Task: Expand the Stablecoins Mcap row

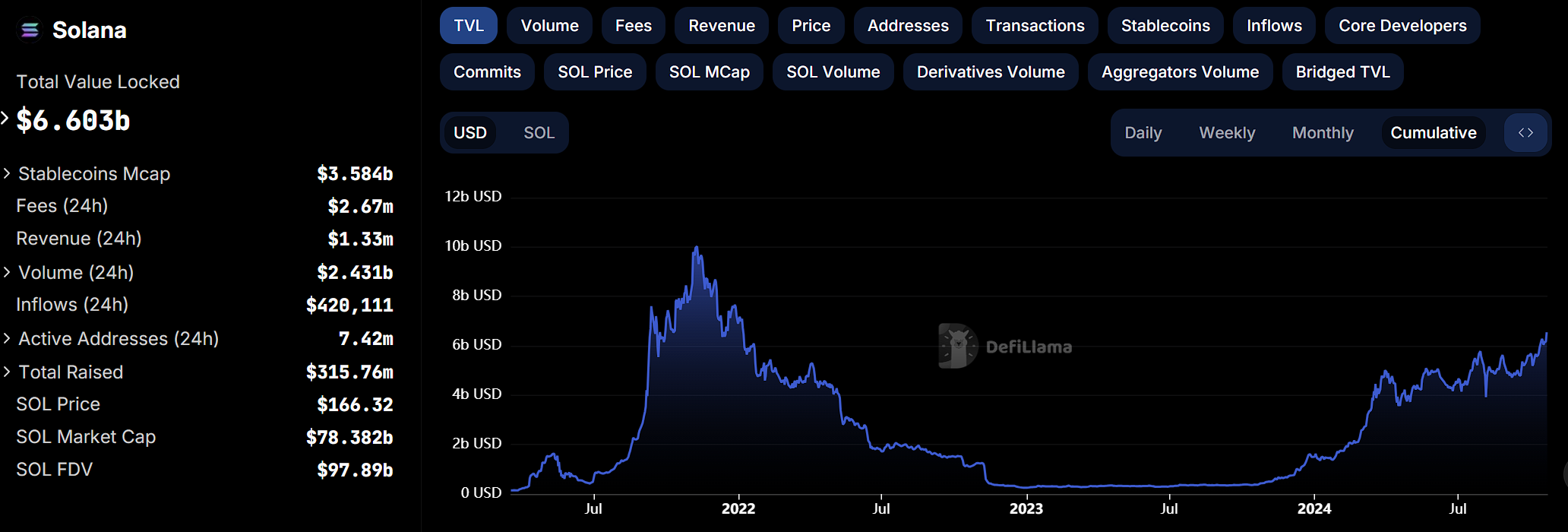Action: 7,174
